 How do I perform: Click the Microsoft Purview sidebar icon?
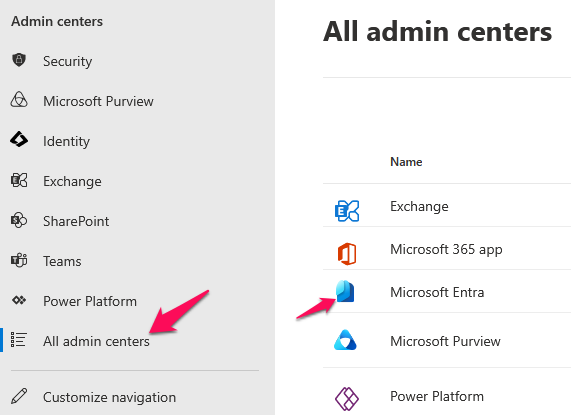[x=19, y=100]
